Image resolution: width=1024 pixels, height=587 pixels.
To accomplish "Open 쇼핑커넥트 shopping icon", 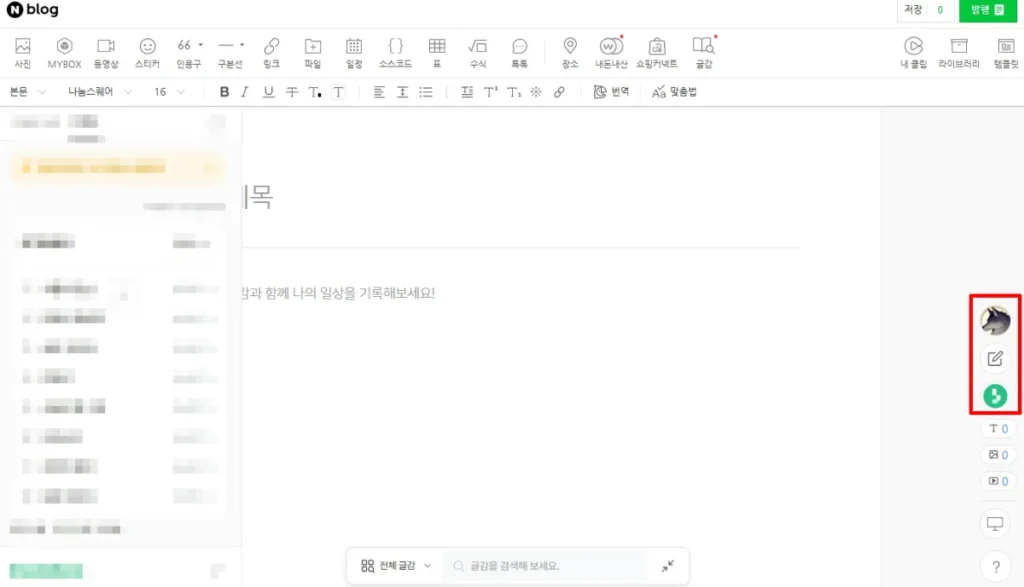I will click(657, 52).
